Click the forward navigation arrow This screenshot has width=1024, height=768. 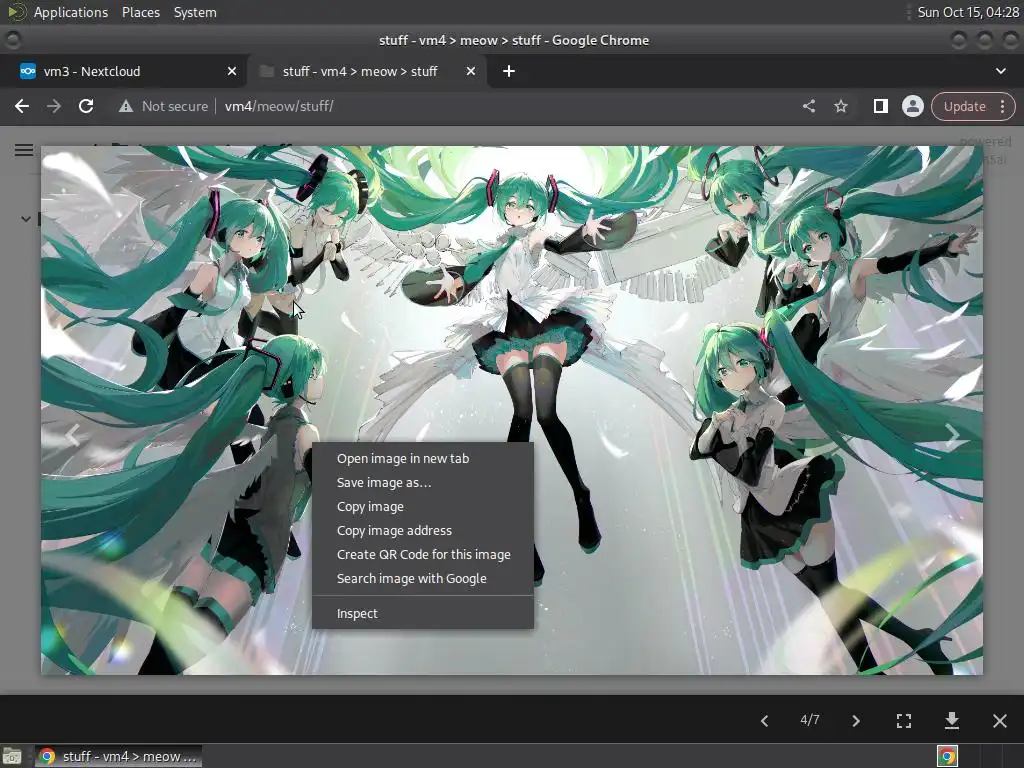[x=54, y=106]
